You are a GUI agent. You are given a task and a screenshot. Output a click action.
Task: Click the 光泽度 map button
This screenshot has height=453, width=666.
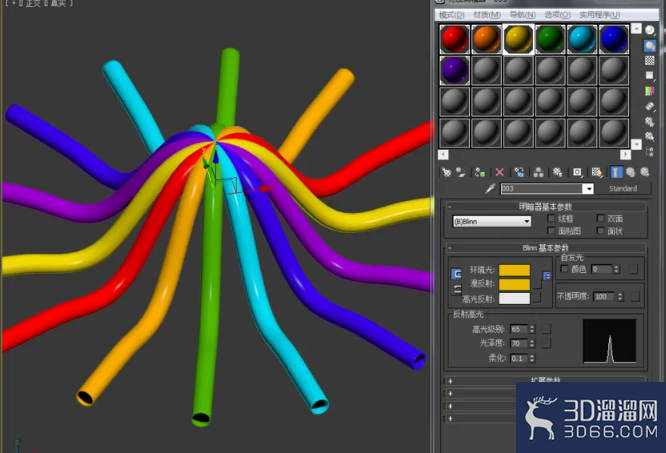click(x=547, y=343)
